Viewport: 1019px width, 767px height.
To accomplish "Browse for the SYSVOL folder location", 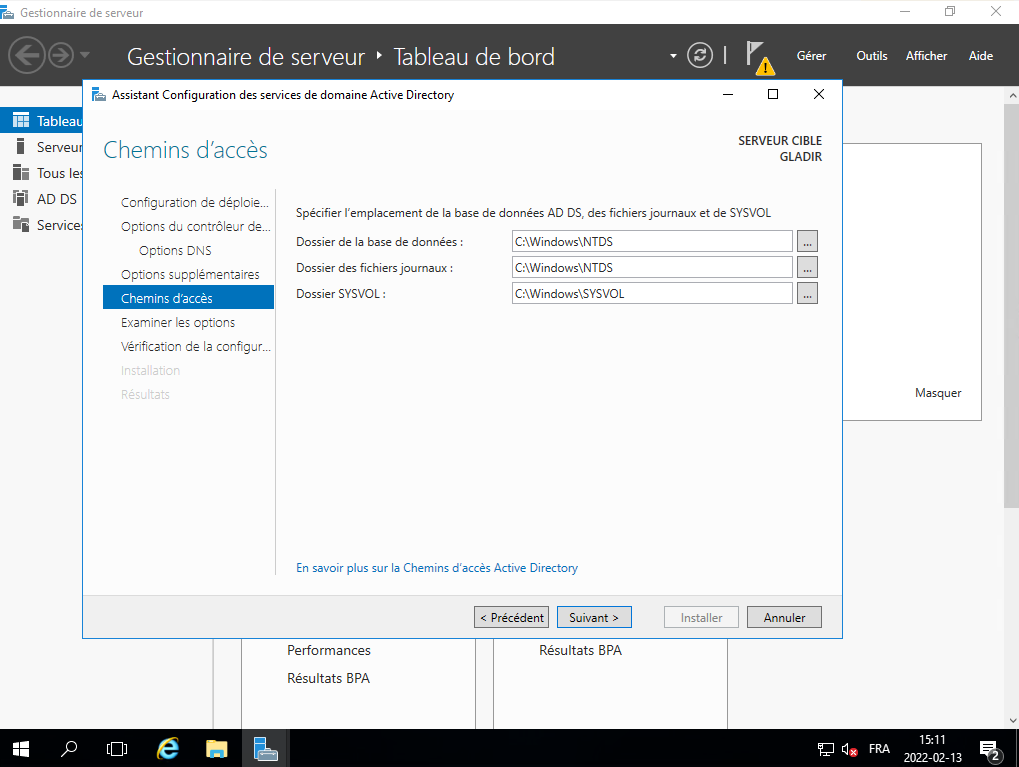I will [807, 293].
